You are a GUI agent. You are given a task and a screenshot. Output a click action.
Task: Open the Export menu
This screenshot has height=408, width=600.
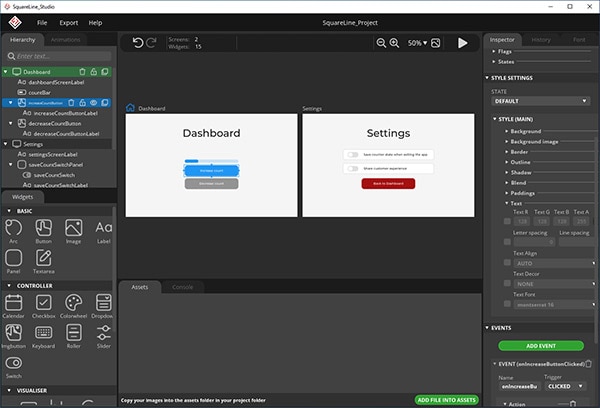(x=68, y=23)
